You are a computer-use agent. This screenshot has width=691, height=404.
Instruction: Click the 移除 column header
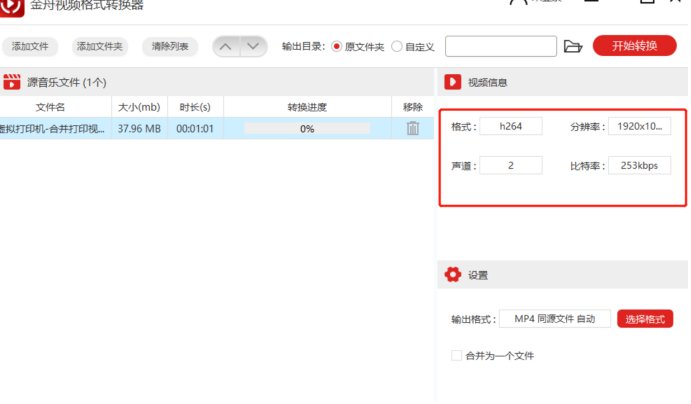(x=412, y=107)
